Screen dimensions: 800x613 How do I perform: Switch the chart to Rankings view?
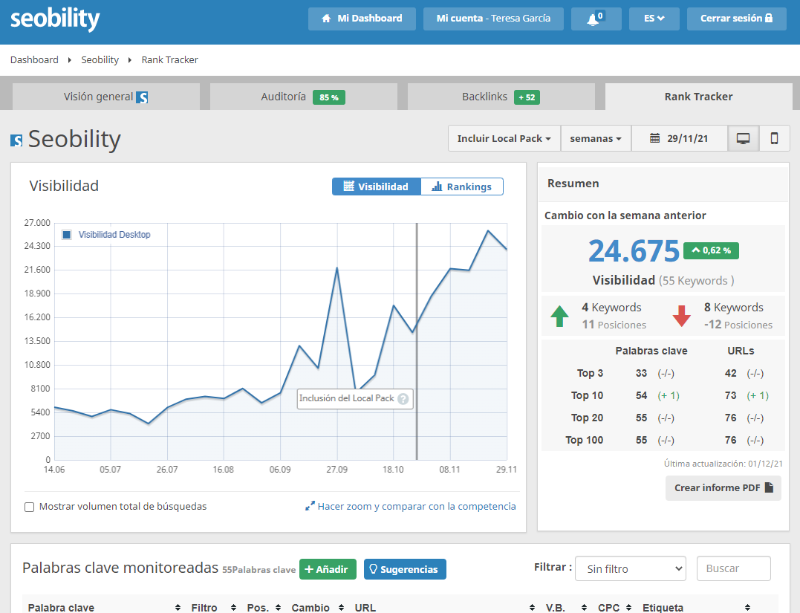[462, 187]
